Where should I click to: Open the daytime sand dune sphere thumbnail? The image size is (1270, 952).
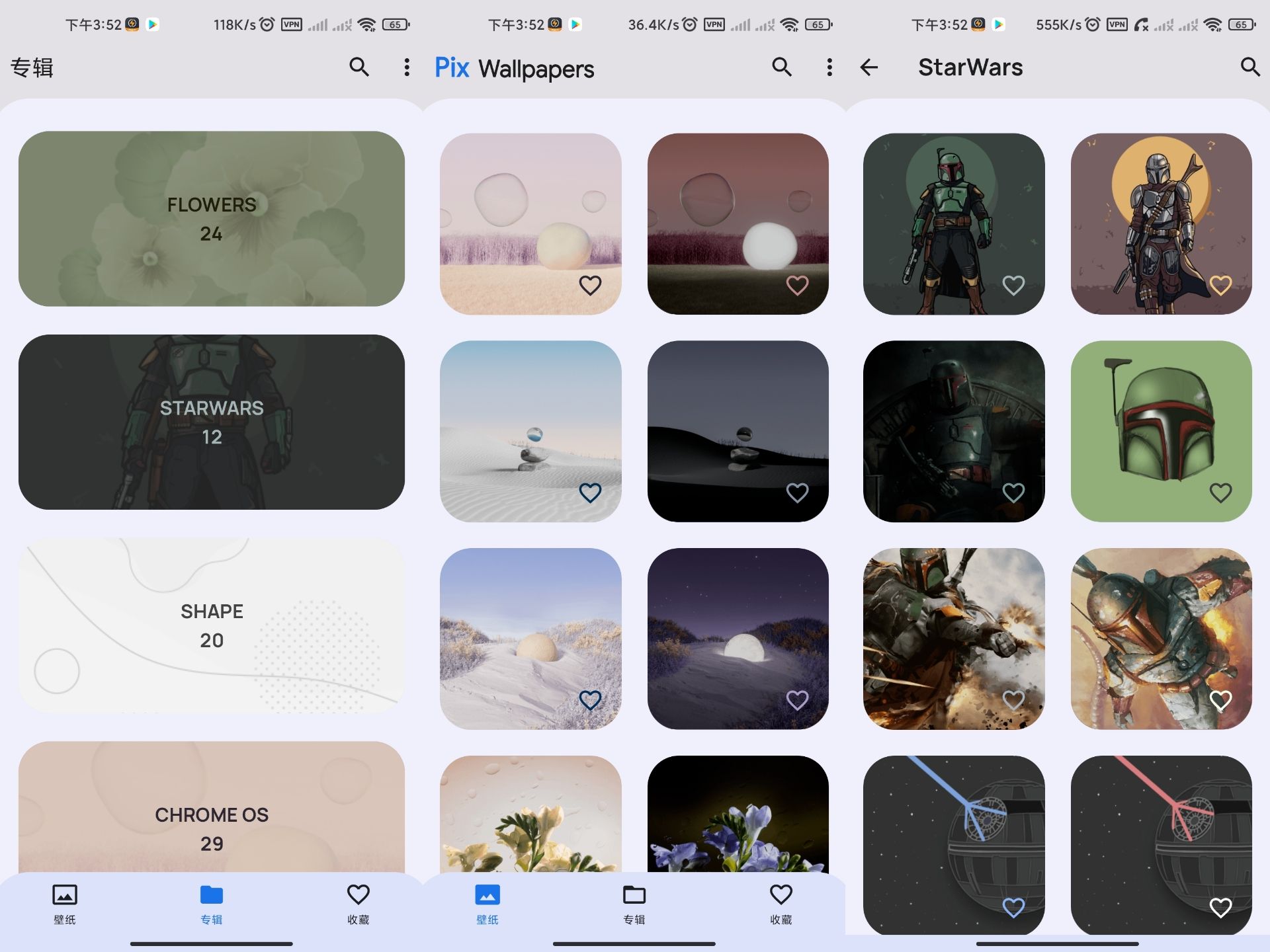click(530, 639)
